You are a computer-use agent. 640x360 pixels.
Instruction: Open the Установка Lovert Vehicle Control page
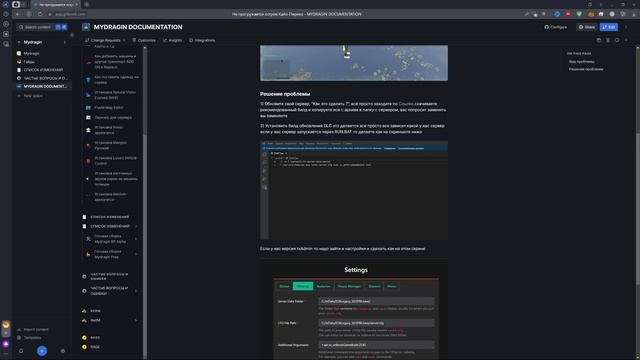click(x=116, y=160)
